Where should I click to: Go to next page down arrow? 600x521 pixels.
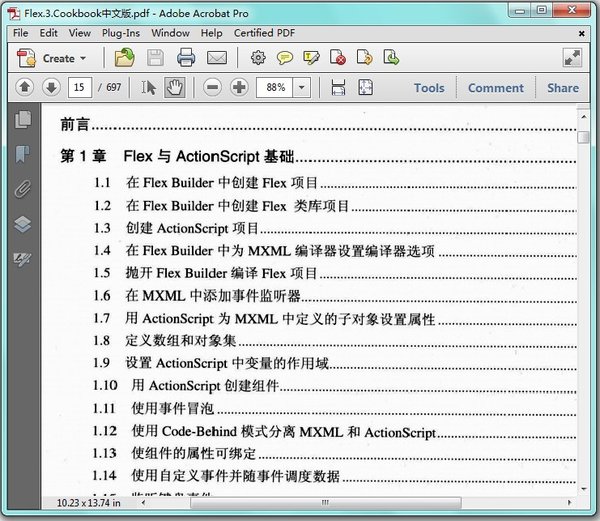click(x=51, y=87)
